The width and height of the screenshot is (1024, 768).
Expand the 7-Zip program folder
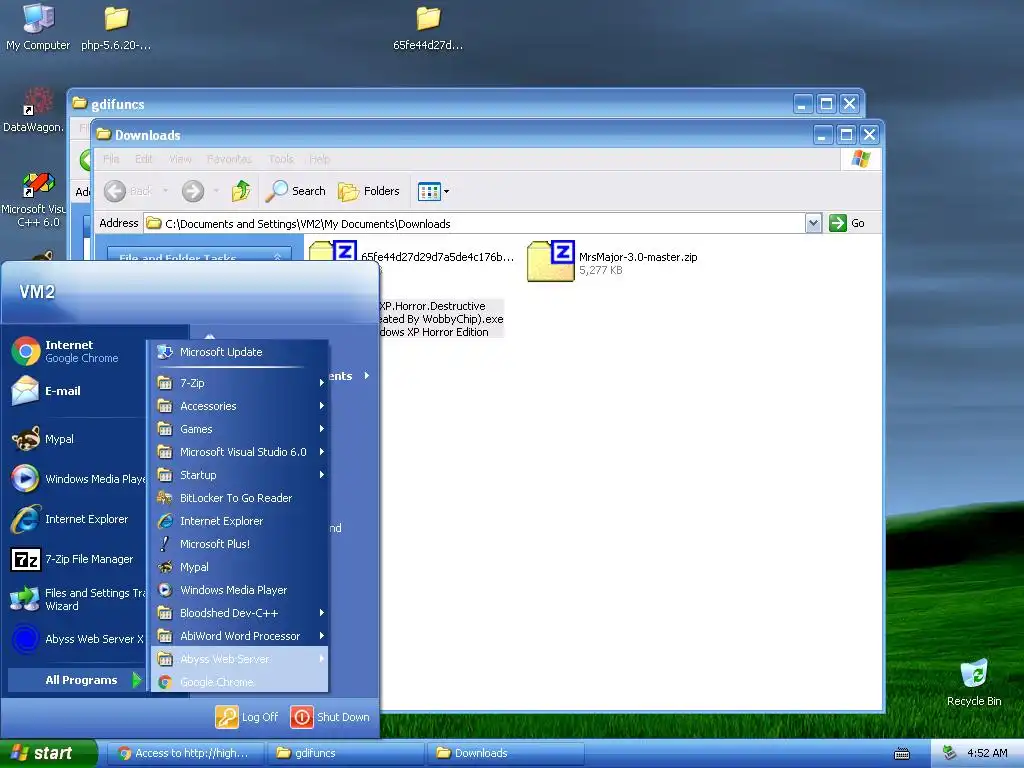(240, 383)
